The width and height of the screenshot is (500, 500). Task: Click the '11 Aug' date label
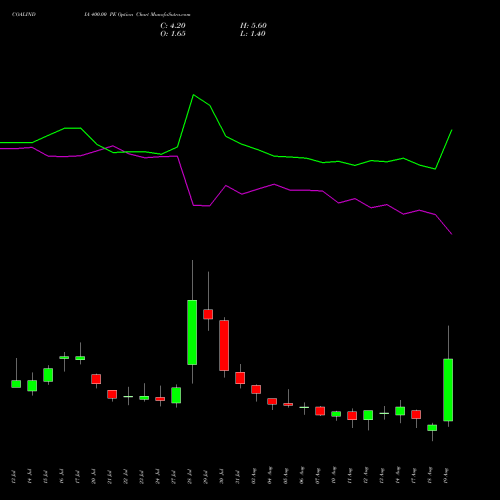350,476
